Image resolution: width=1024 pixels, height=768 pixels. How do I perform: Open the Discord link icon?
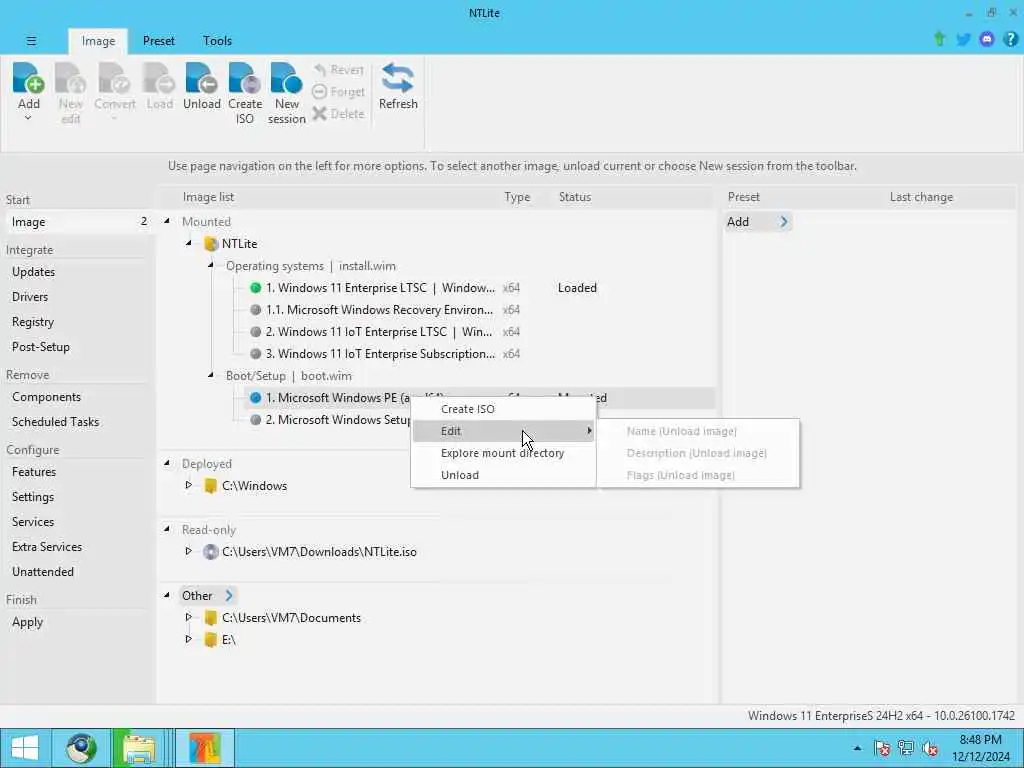pyautogui.click(x=987, y=40)
